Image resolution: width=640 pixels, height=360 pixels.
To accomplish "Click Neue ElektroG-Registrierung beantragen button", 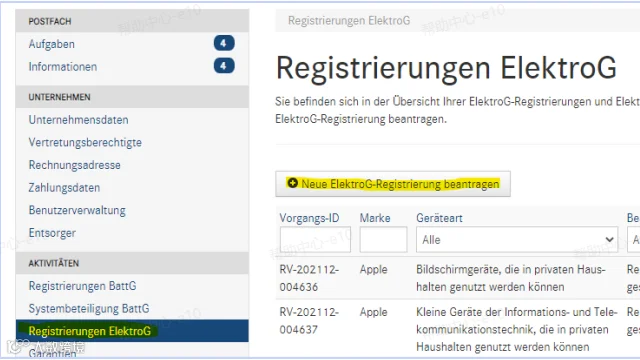I will (393, 184).
